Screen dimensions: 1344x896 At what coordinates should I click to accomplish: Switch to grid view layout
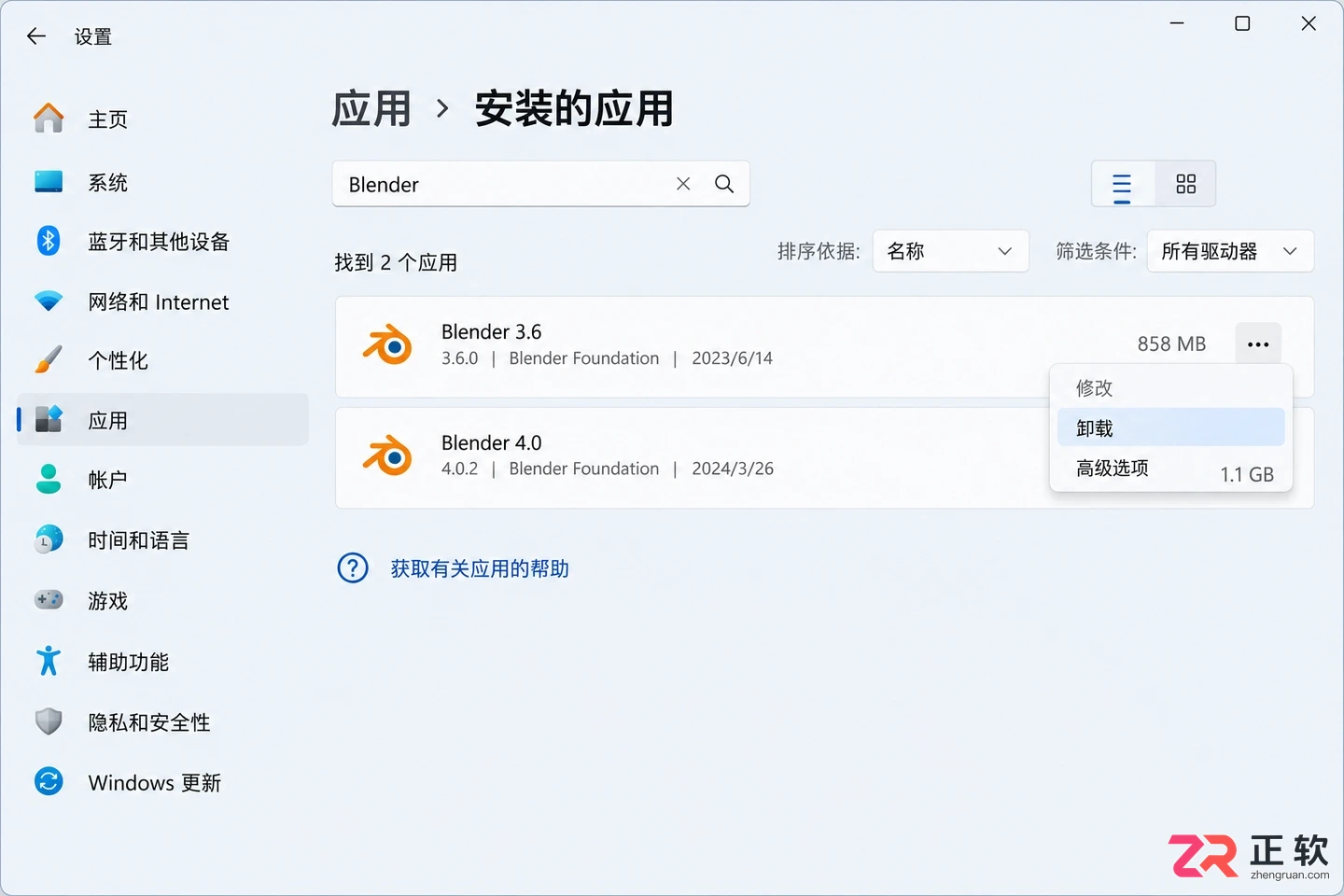1185,184
